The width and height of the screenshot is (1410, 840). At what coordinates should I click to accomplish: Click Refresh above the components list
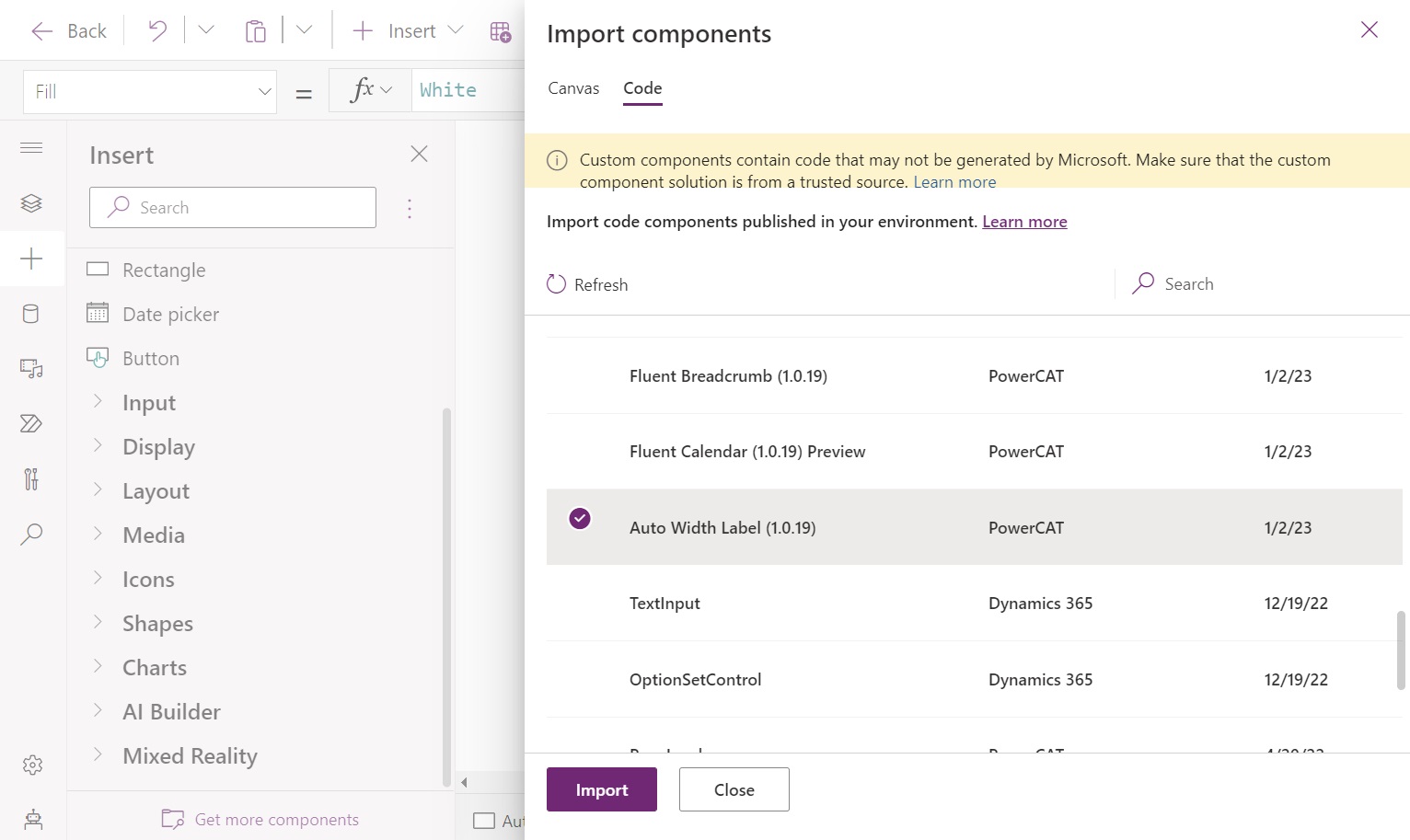pyautogui.click(x=586, y=284)
